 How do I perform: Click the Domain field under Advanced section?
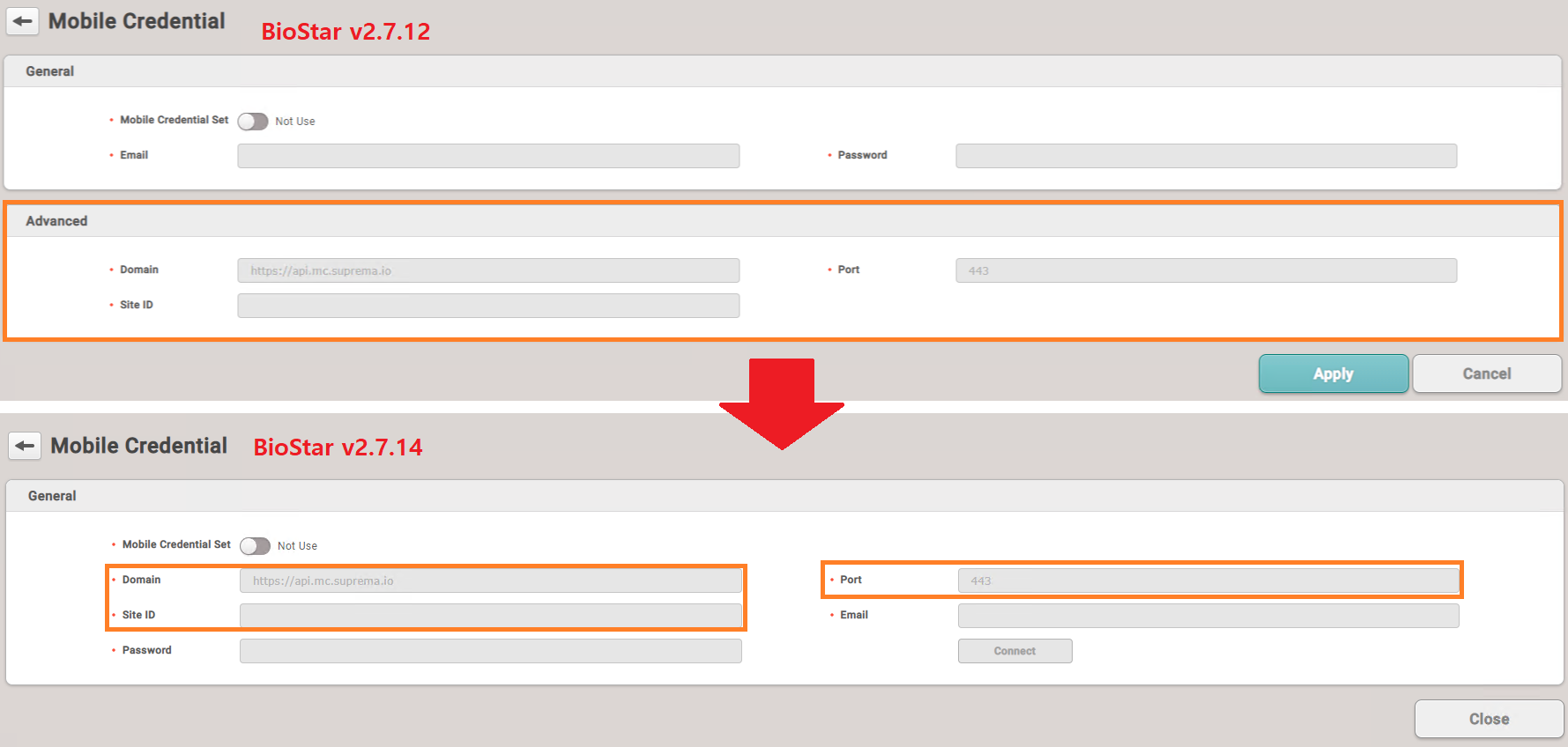pyautogui.click(x=487, y=270)
